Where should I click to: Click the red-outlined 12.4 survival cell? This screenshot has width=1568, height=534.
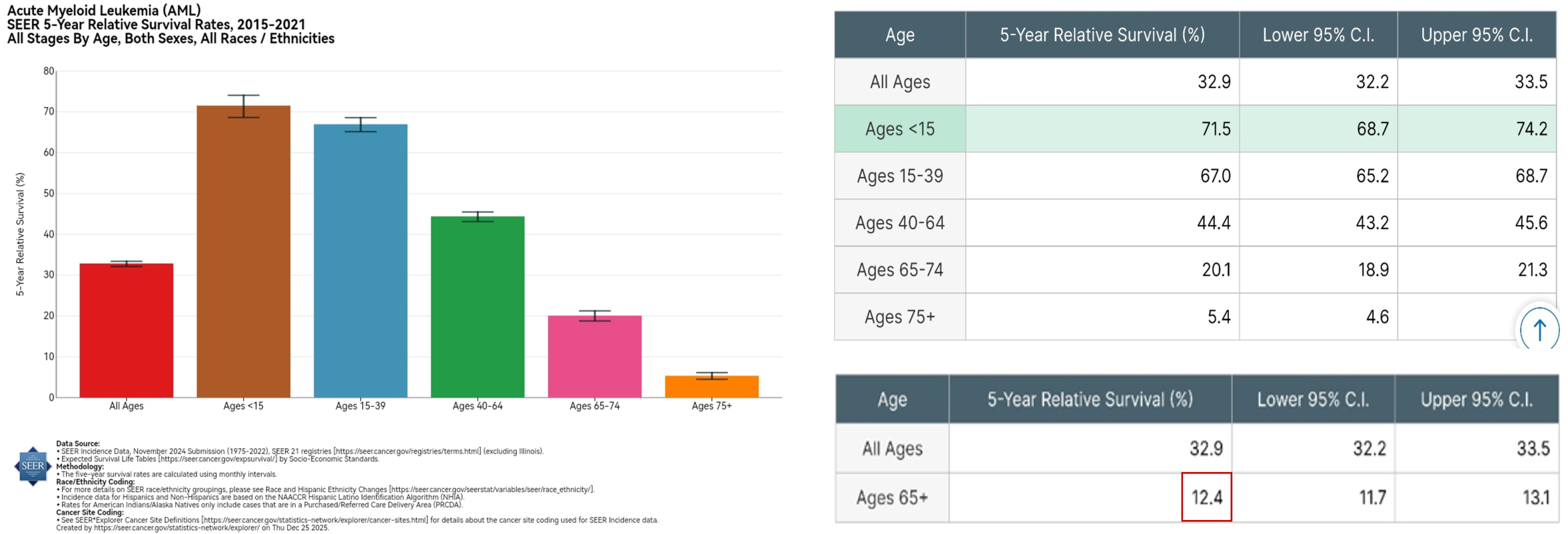(x=1206, y=497)
